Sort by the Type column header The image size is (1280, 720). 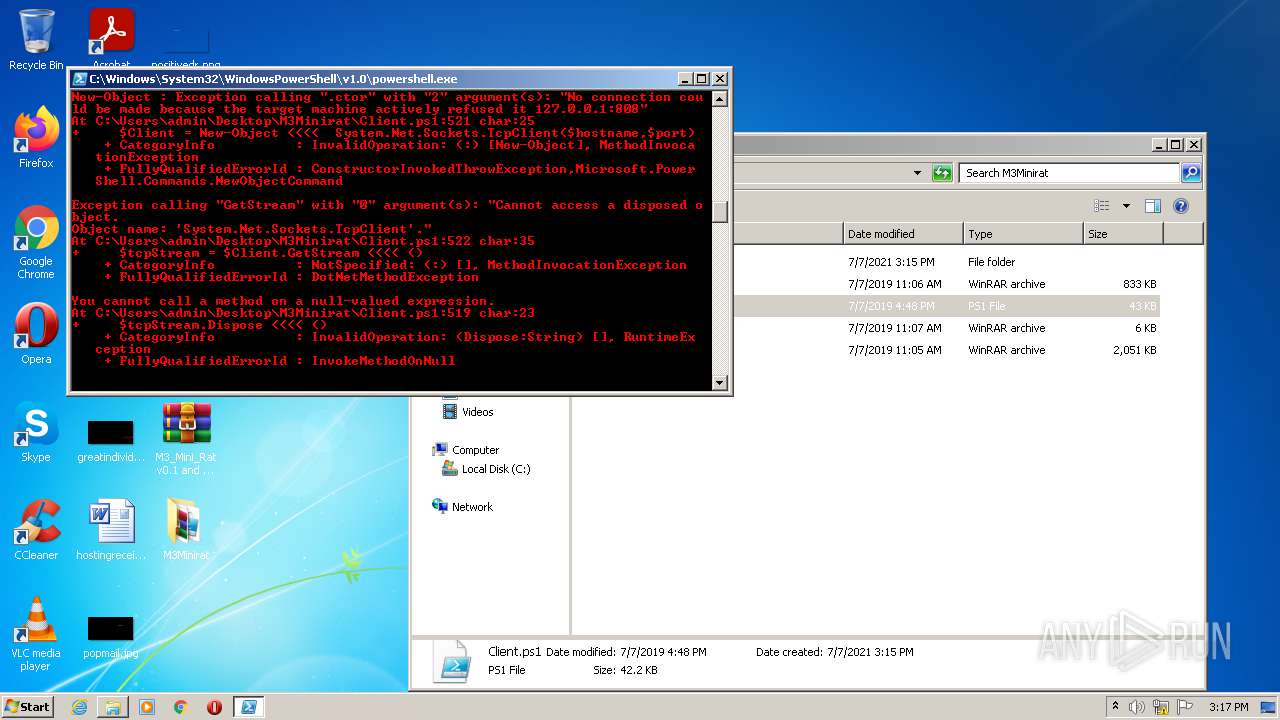click(x=1023, y=234)
